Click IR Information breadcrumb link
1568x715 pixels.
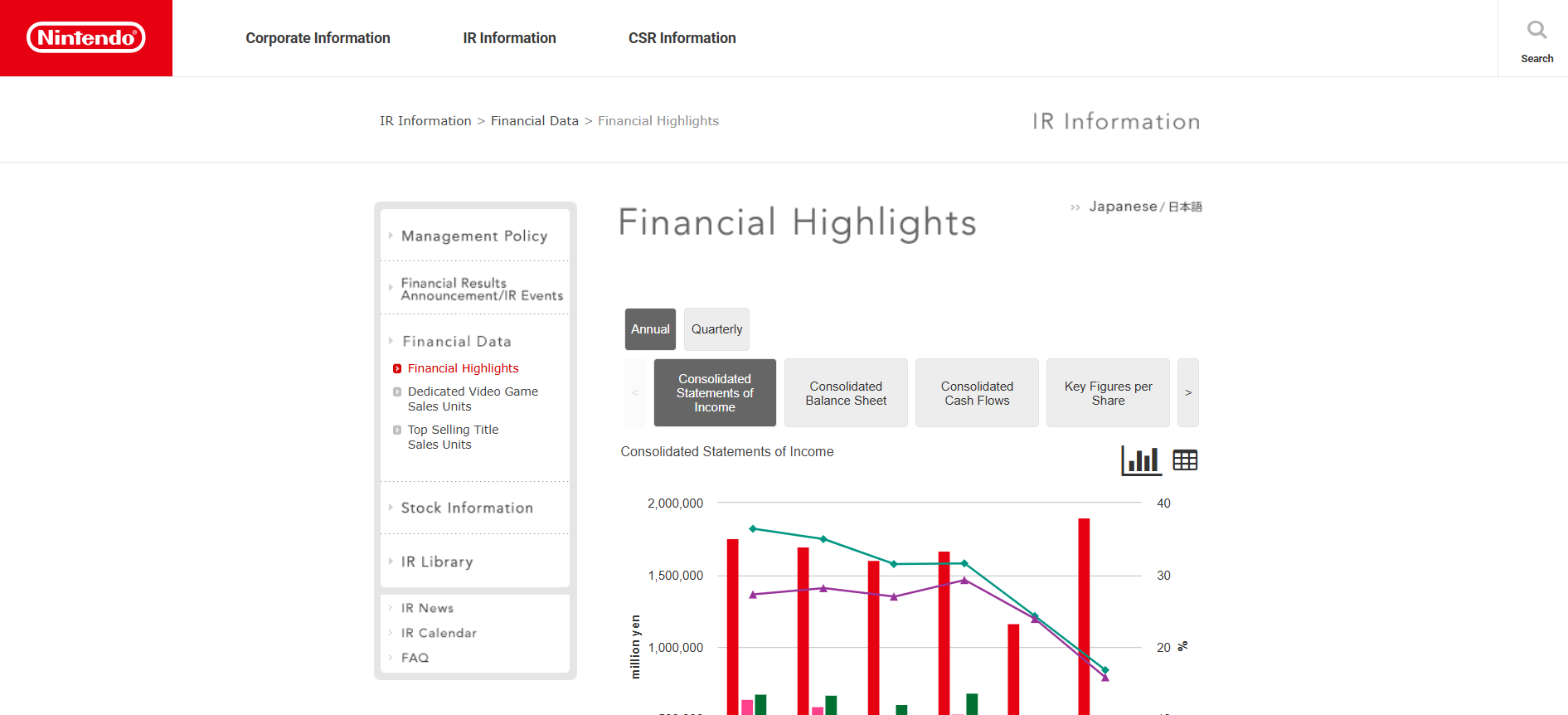425,121
